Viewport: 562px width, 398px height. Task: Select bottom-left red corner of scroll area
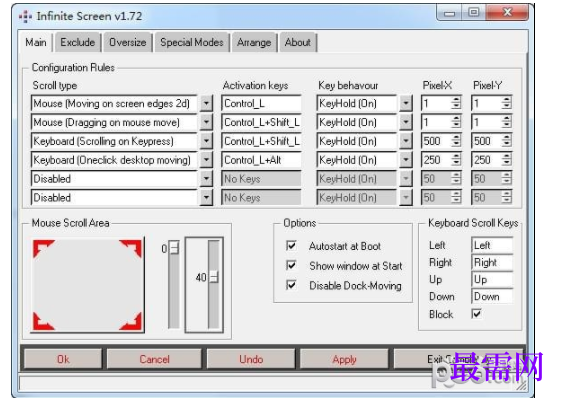[x=43, y=321]
